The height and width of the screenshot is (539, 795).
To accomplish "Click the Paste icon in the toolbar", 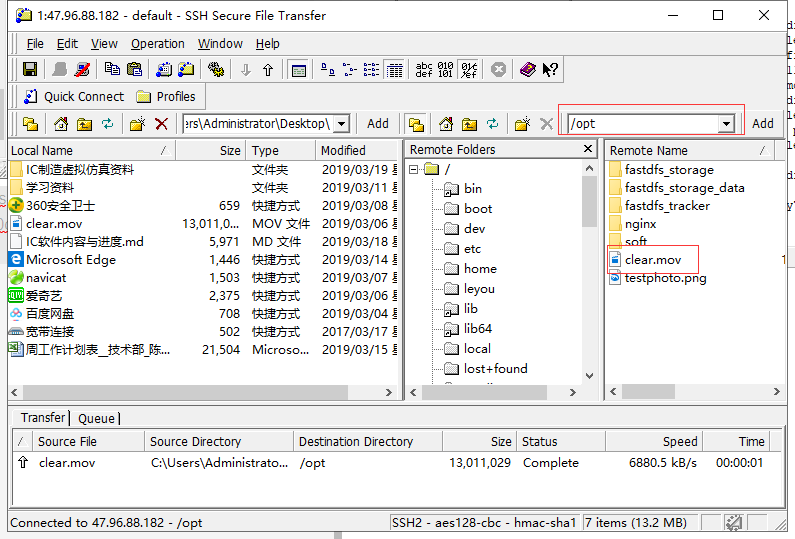I will (134, 69).
